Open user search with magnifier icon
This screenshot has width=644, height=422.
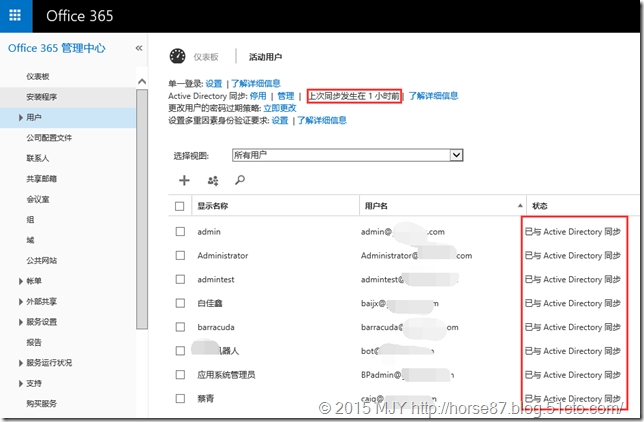point(240,180)
